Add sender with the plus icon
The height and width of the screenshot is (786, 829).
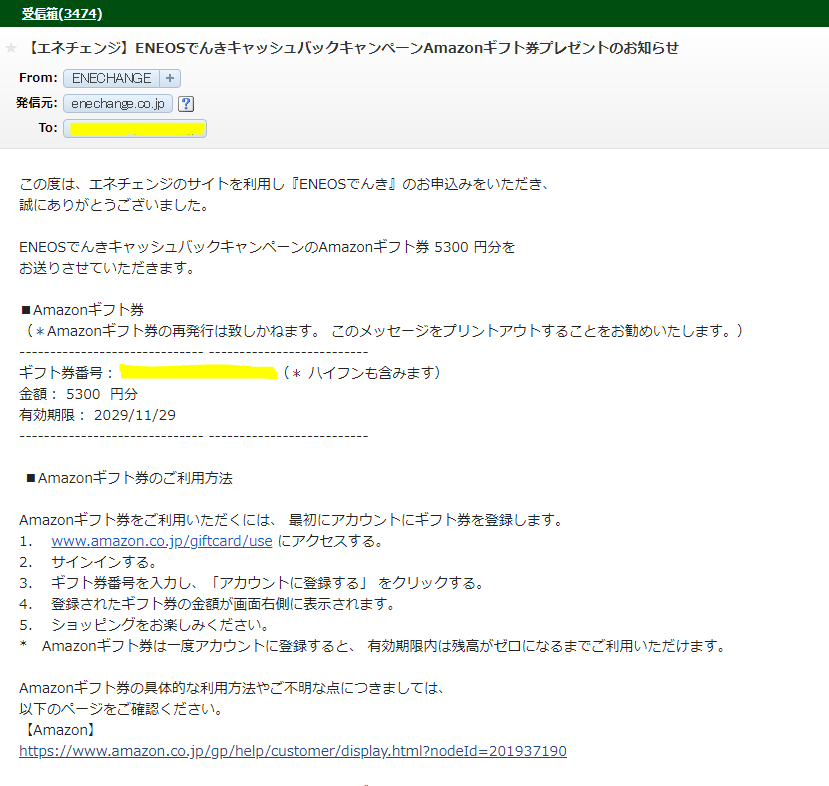pyautogui.click(x=170, y=78)
